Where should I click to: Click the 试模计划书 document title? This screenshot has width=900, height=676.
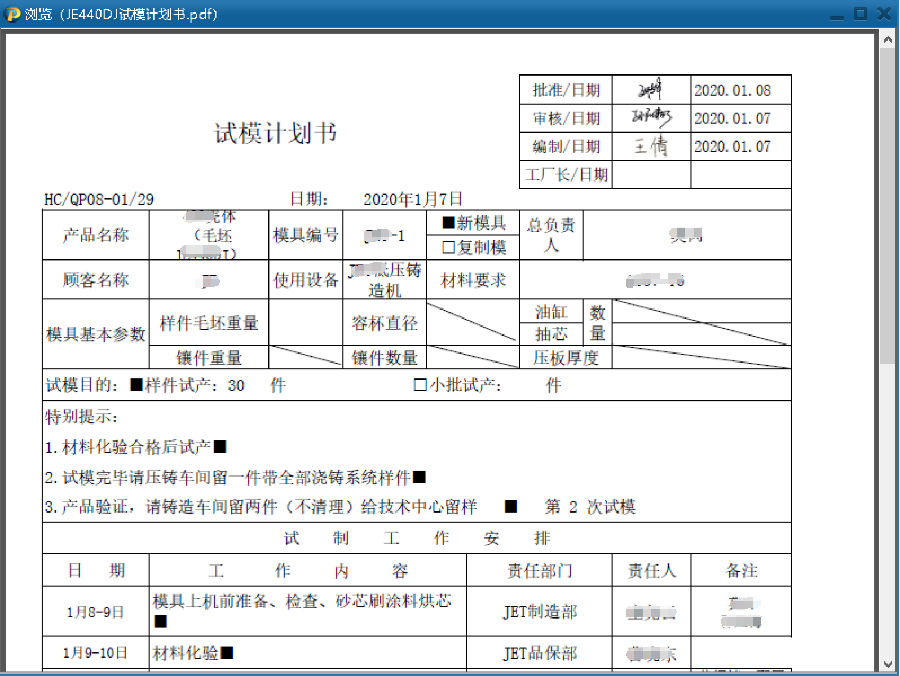coord(276,134)
